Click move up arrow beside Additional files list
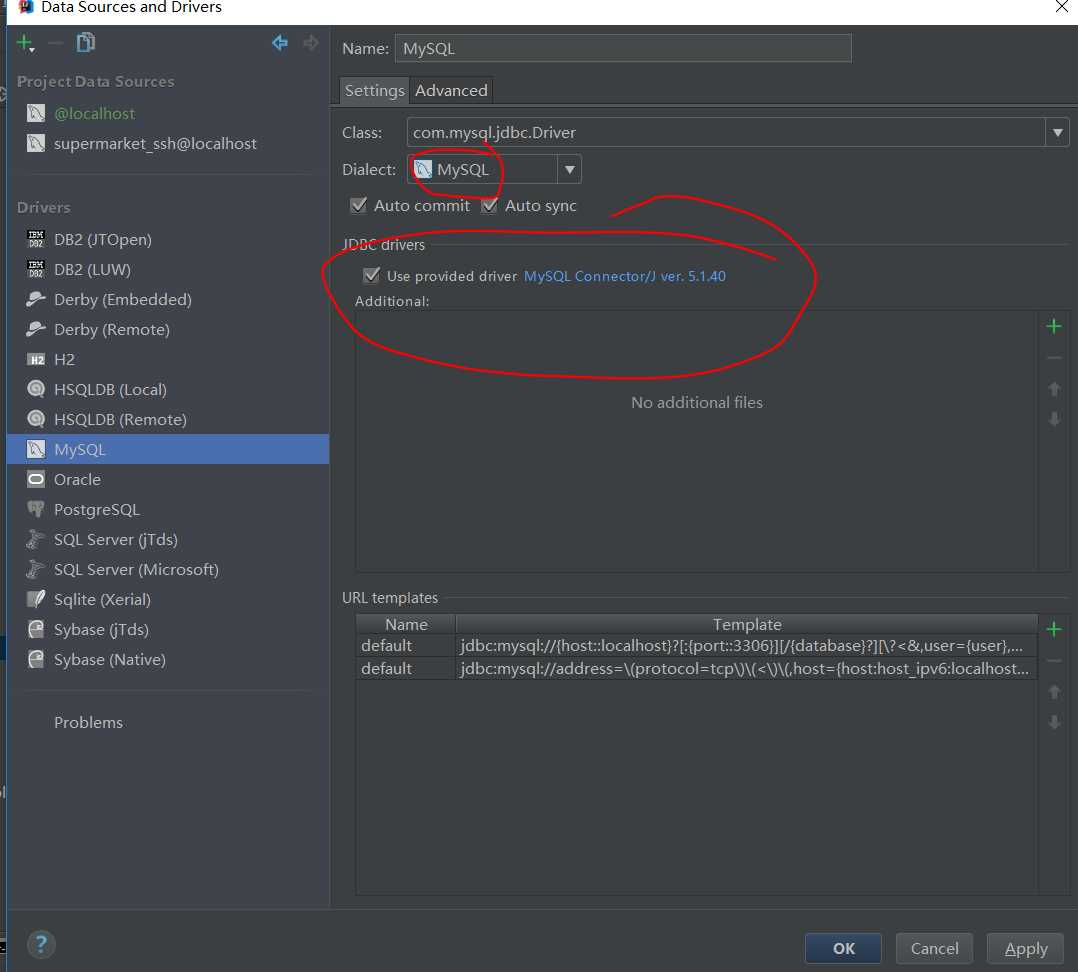This screenshot has width=1078, height=972. pos(1054,389)
